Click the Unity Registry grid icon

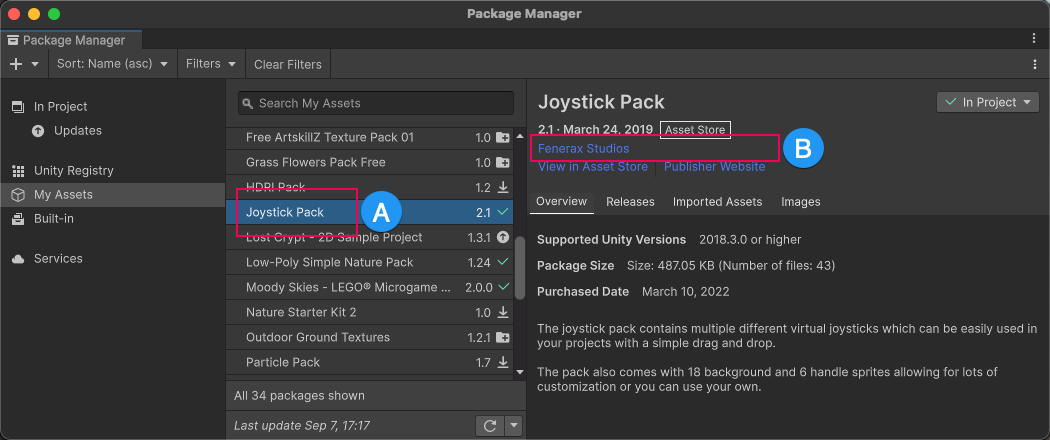point(18,171)
